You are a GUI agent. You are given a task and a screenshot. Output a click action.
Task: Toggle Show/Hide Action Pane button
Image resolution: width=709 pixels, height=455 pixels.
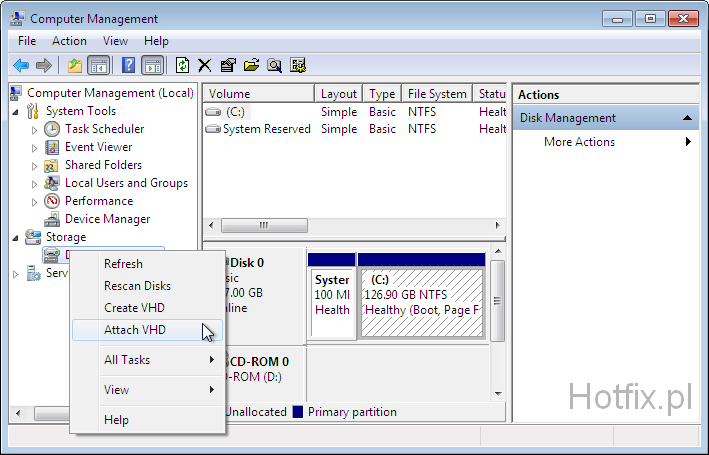tap(152, 65)
